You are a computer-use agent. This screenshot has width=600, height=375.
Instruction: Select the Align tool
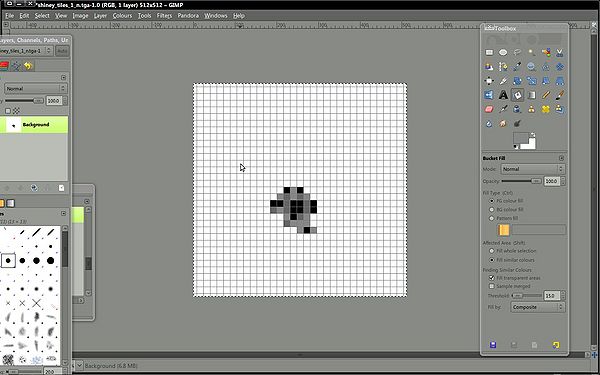(489, 81)
